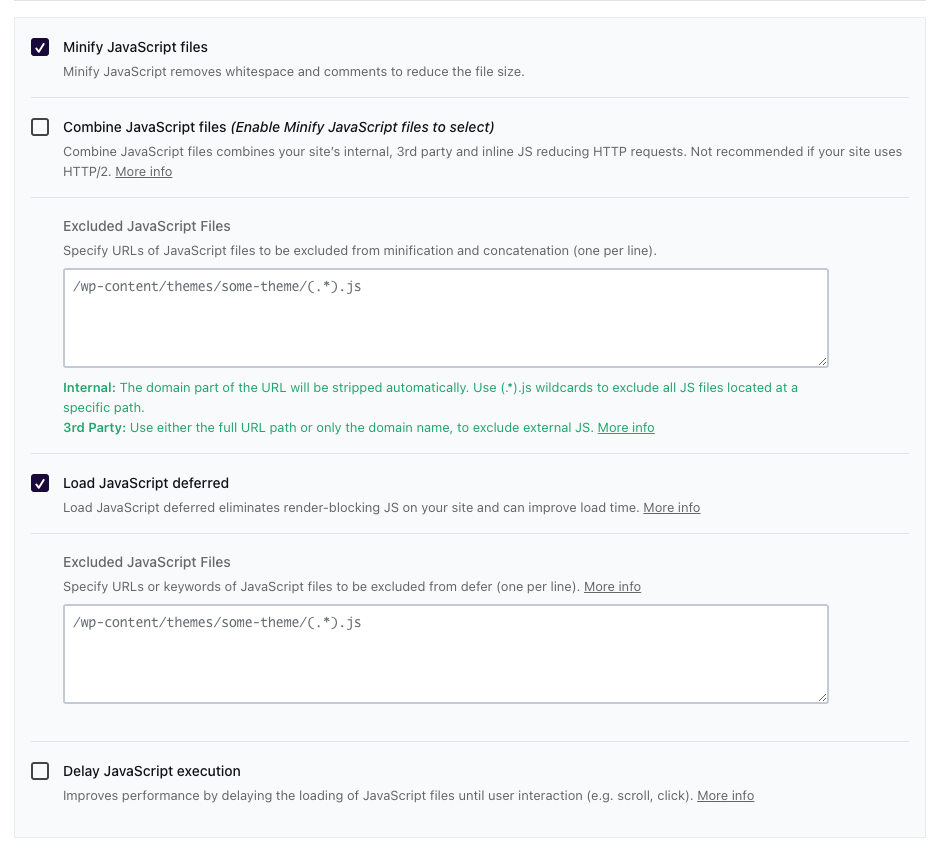Open More info link for defer exclusions

tap(612, 587)
